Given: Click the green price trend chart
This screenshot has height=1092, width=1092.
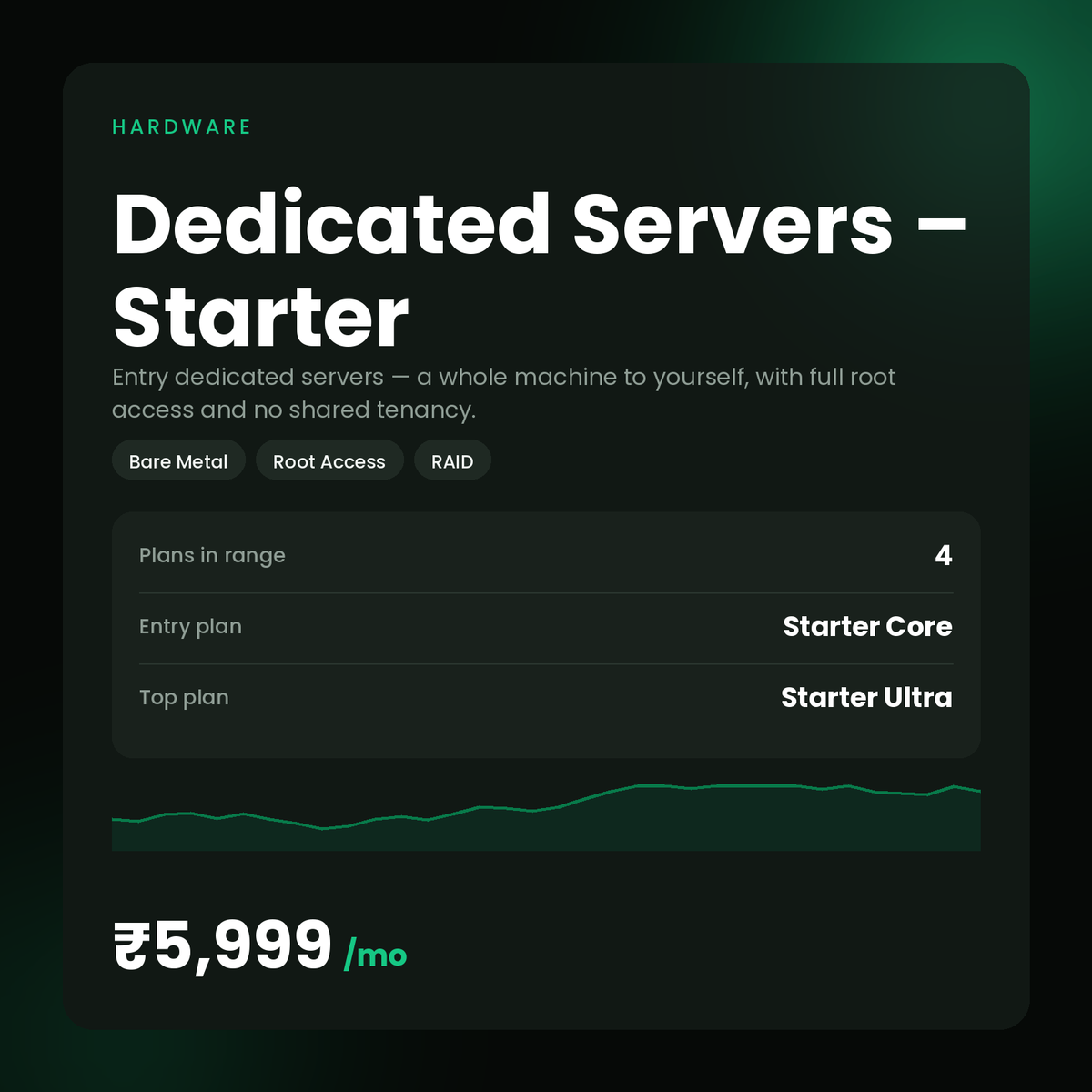Looking at the screenshot, I should point(546,817).
